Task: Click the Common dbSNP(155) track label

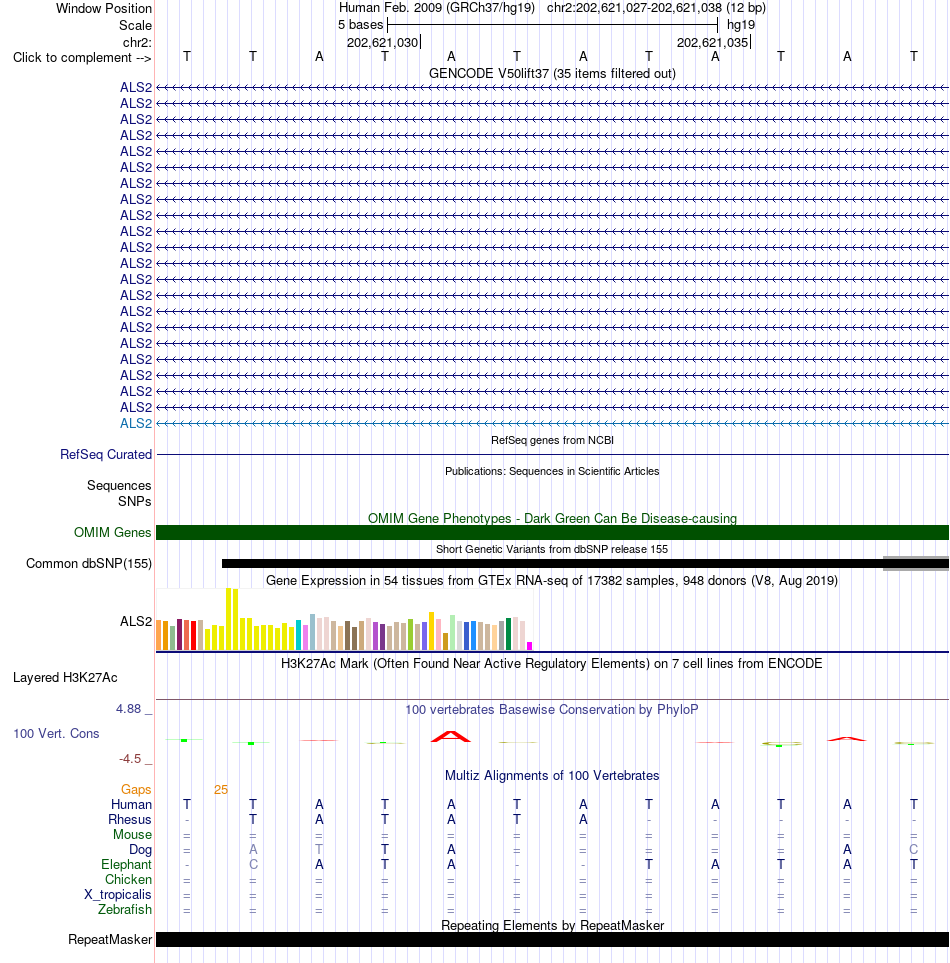Action: tap(88, 564)
